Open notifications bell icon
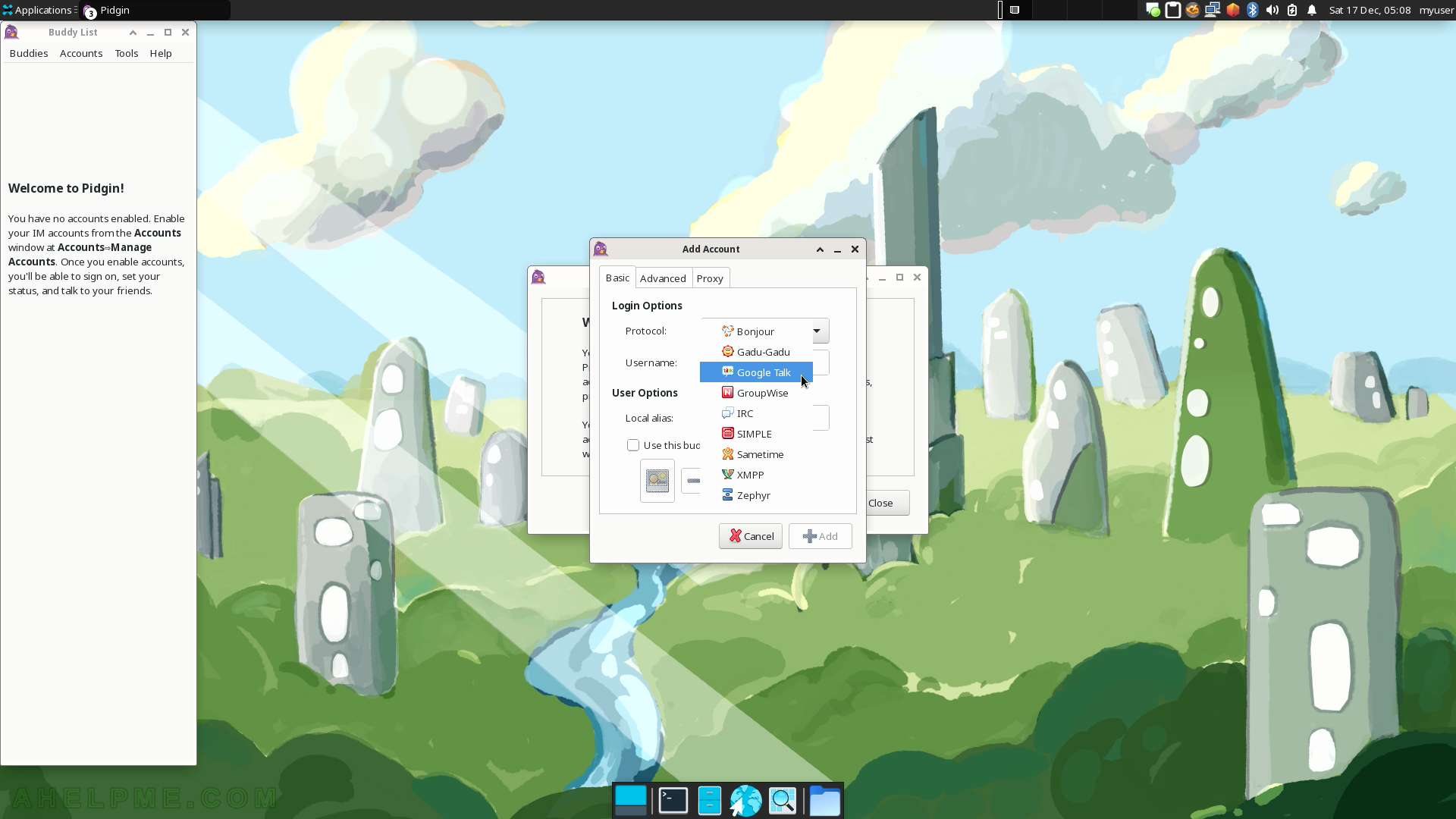1456x819 pixels. pyautogui.click(x=1312, y=10)
